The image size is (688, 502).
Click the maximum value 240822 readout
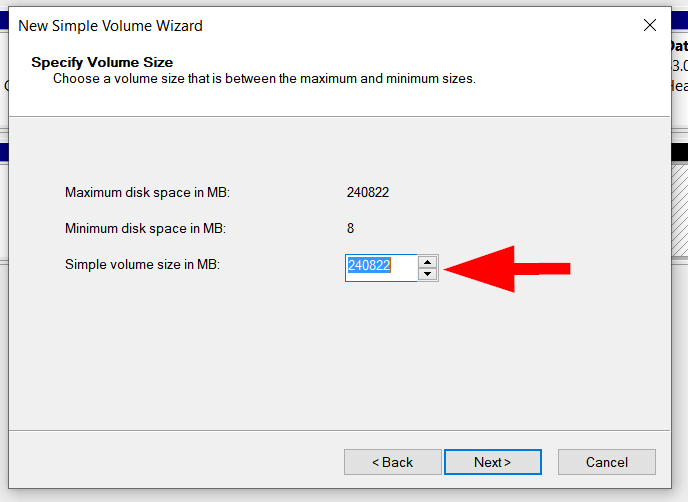[x=368, y=192]
